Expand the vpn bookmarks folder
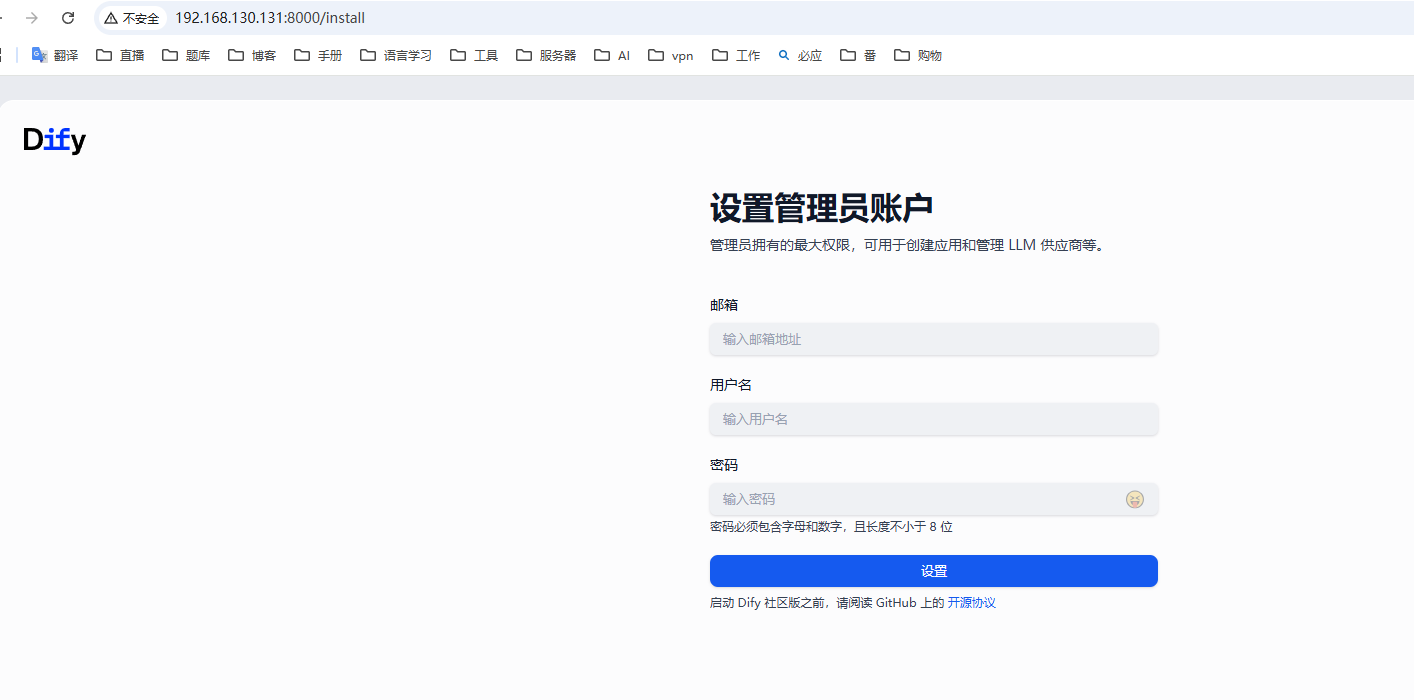The width and height of the screenshot is (1414, 700). 670,55
